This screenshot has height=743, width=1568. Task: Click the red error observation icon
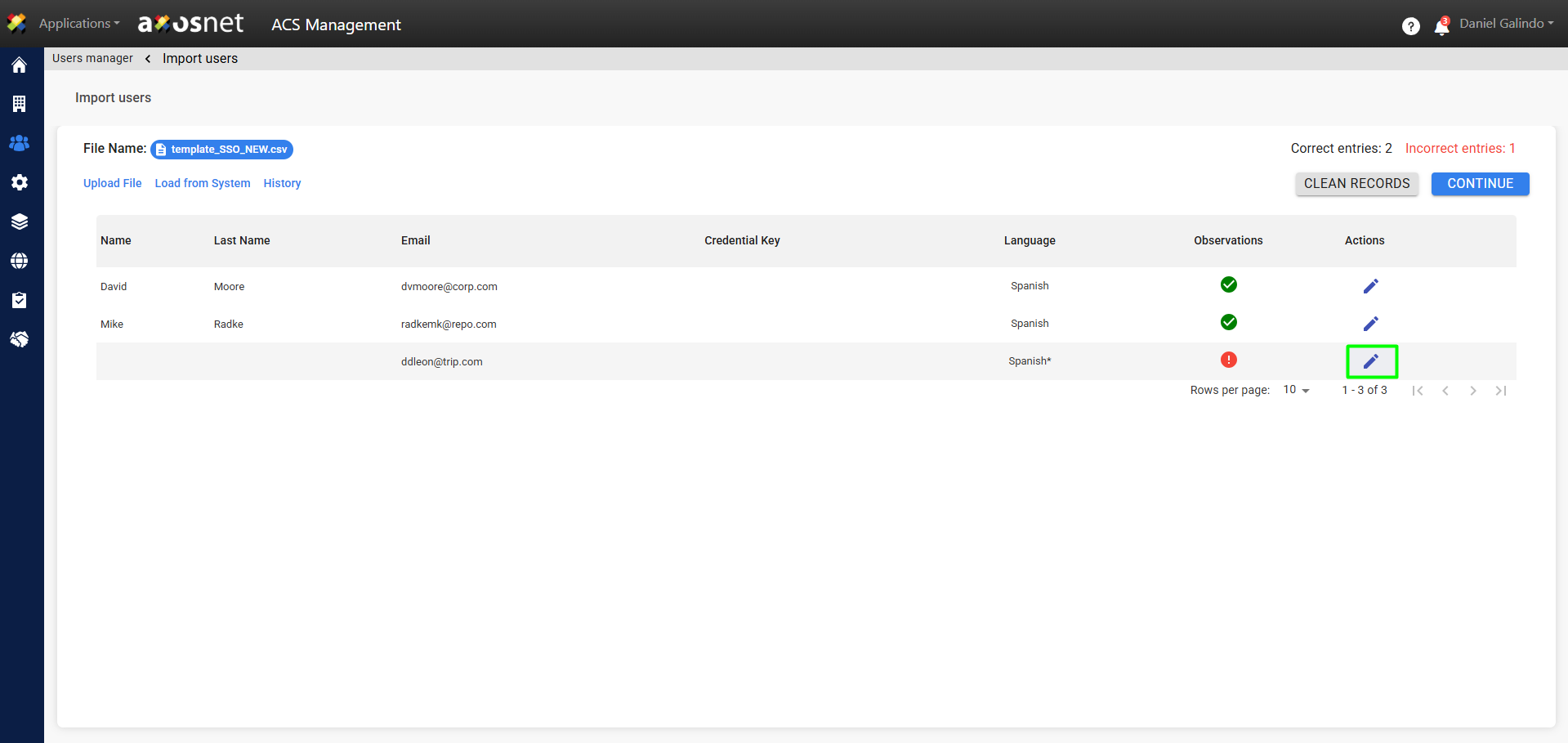(1228, 360)
